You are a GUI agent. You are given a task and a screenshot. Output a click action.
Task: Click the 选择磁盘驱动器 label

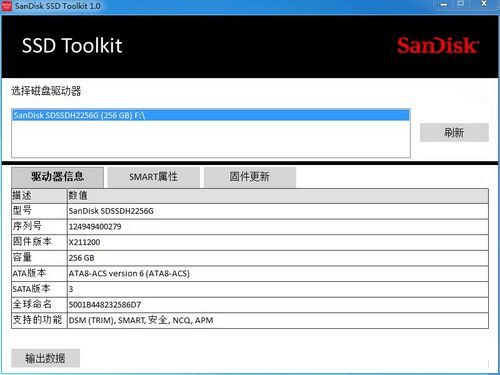click(x=46, y=91)
